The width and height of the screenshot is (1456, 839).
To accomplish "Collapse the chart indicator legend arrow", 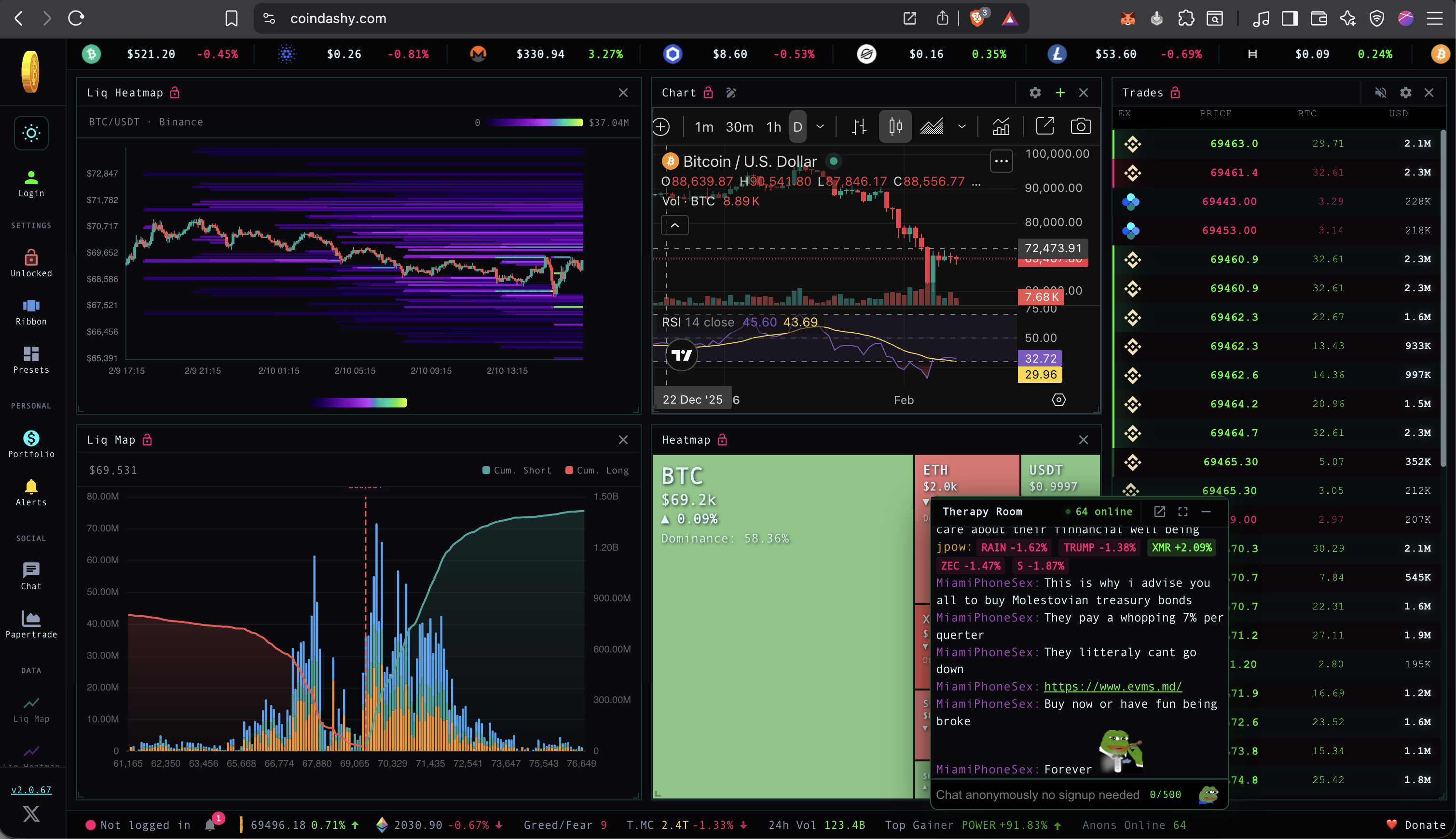I will [x=674, y=225].
